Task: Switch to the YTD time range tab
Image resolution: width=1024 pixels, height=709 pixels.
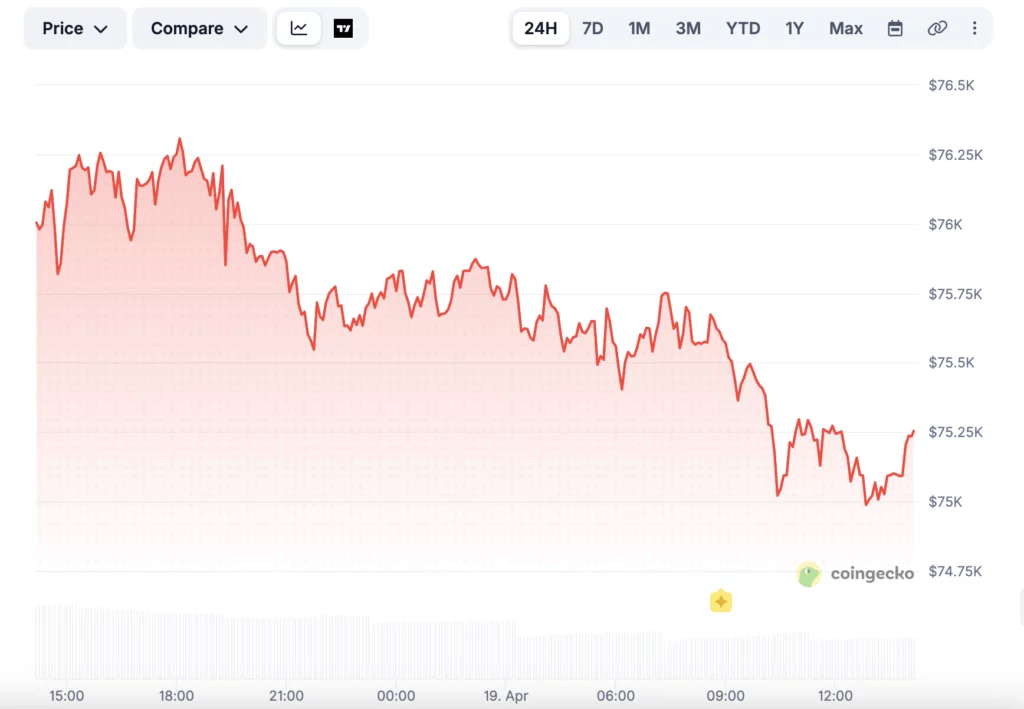Action: coord(743,28)
